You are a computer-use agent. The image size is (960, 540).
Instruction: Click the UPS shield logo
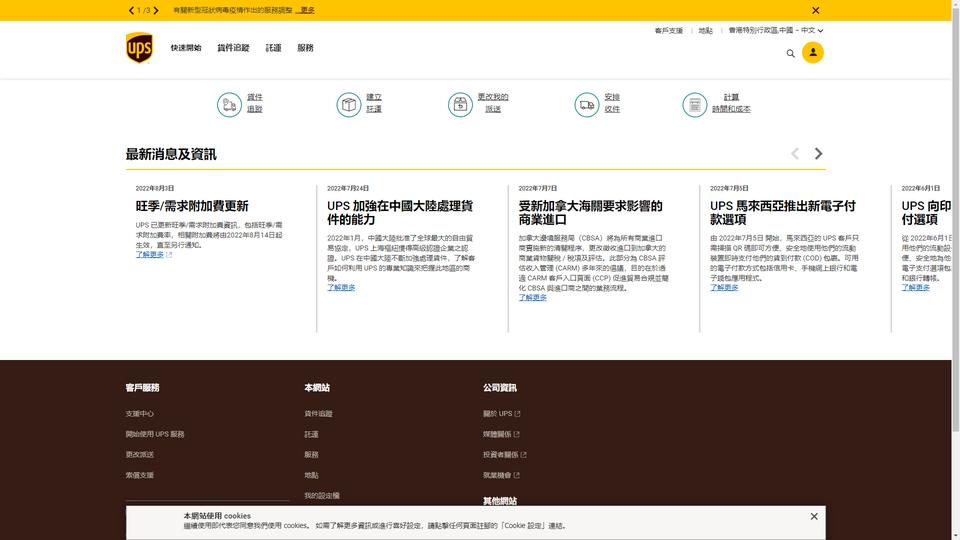point(139,48)
